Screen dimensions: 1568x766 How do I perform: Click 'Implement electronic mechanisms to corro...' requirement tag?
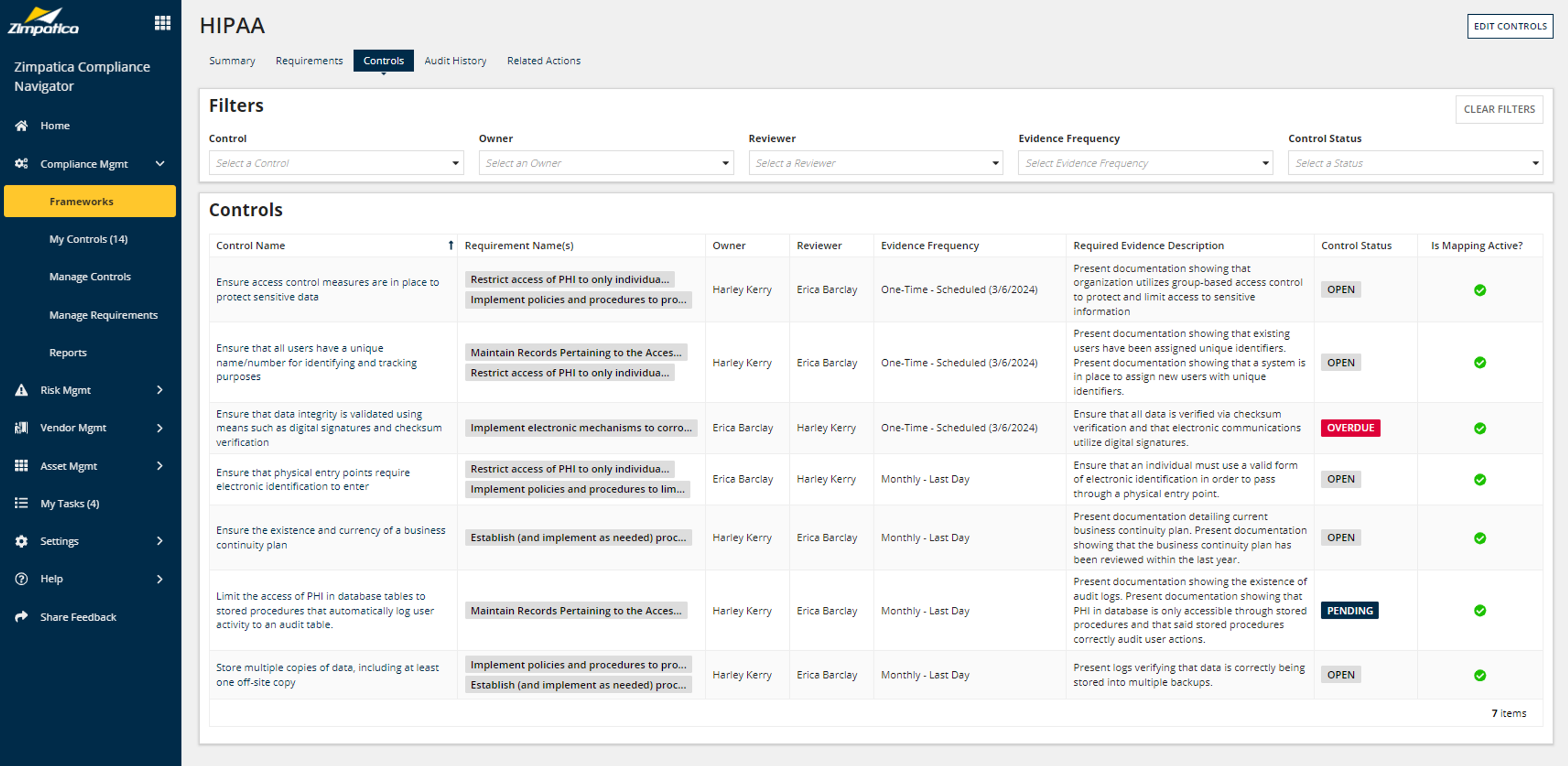[x=581, y=428]
